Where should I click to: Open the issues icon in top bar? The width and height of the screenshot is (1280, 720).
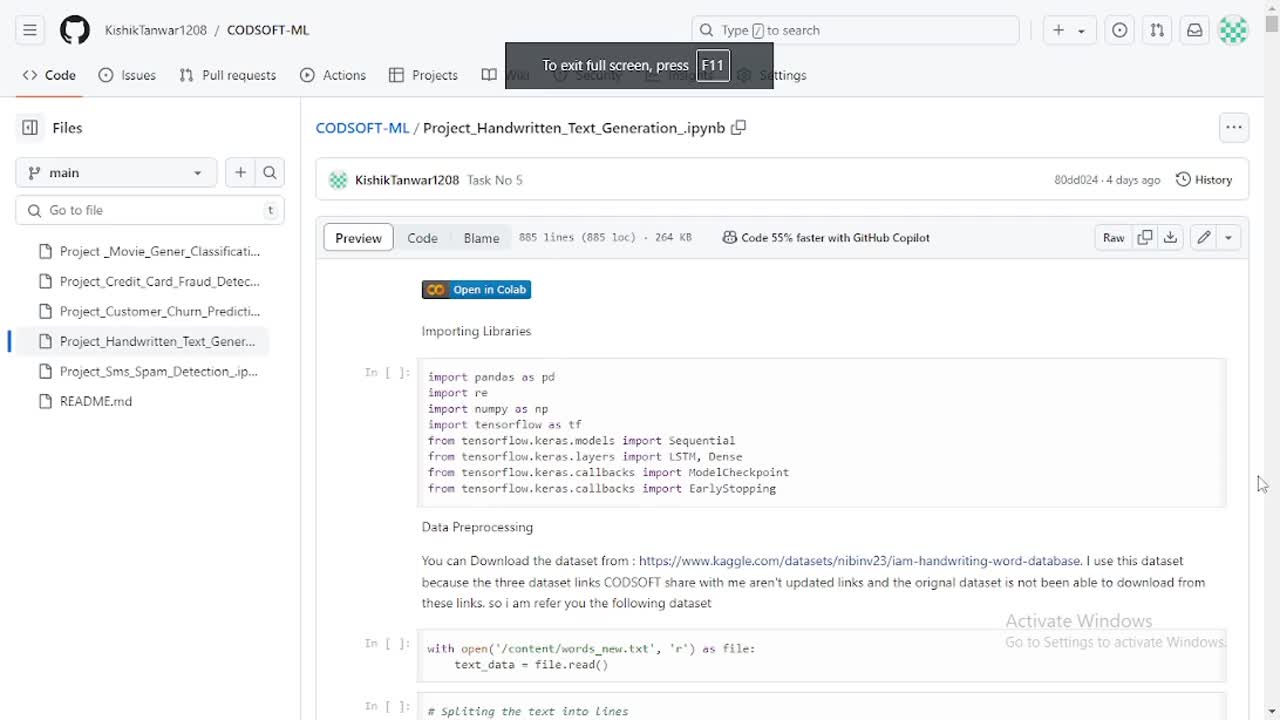click(x=1120, y=30)
